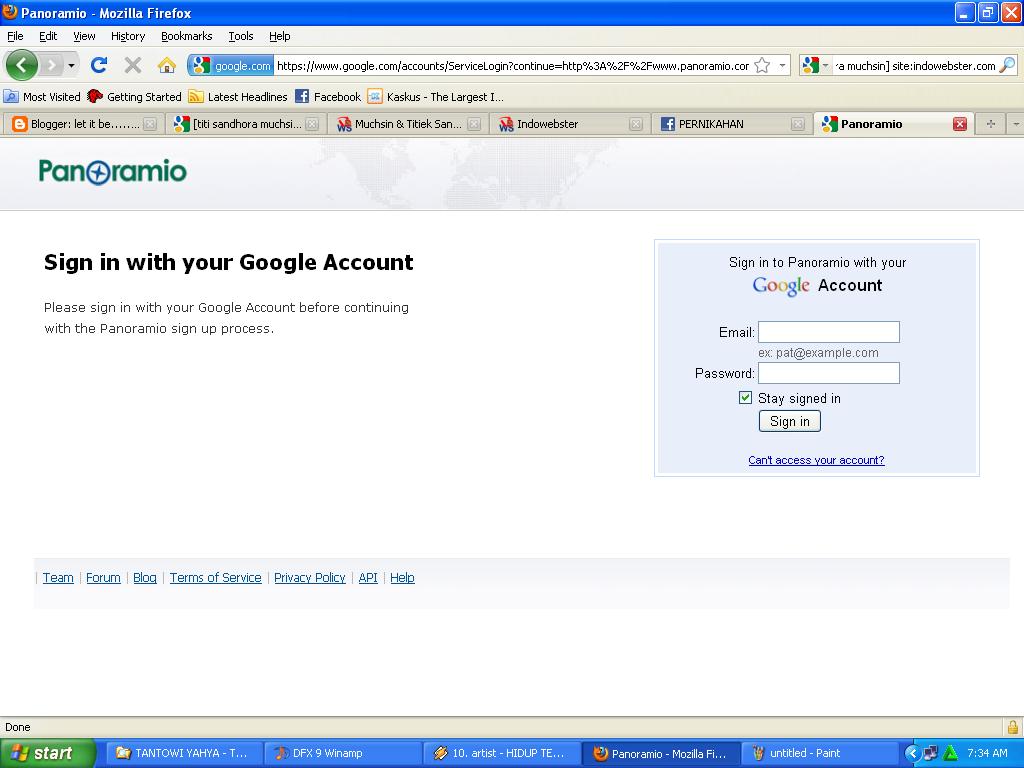1024x768 pixels.
Task: Switch to DFX 9 Winamp taskbar item
Action: pos(342,753)
